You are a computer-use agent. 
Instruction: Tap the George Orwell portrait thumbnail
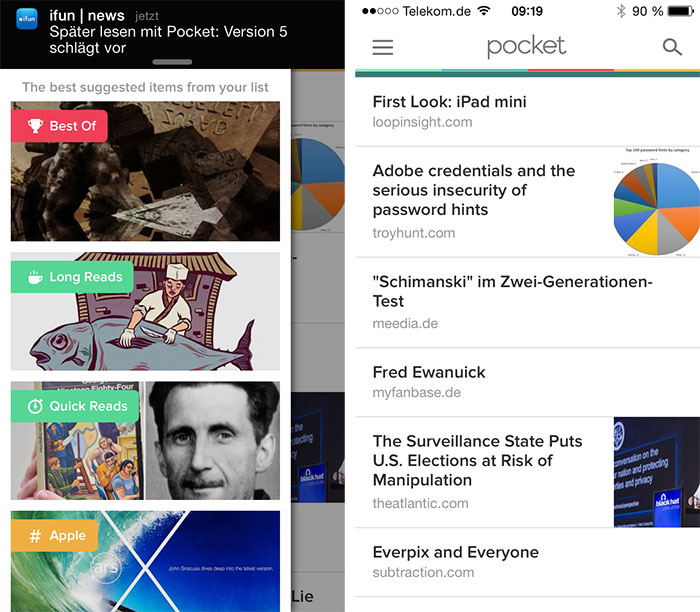tap(213, 441)
